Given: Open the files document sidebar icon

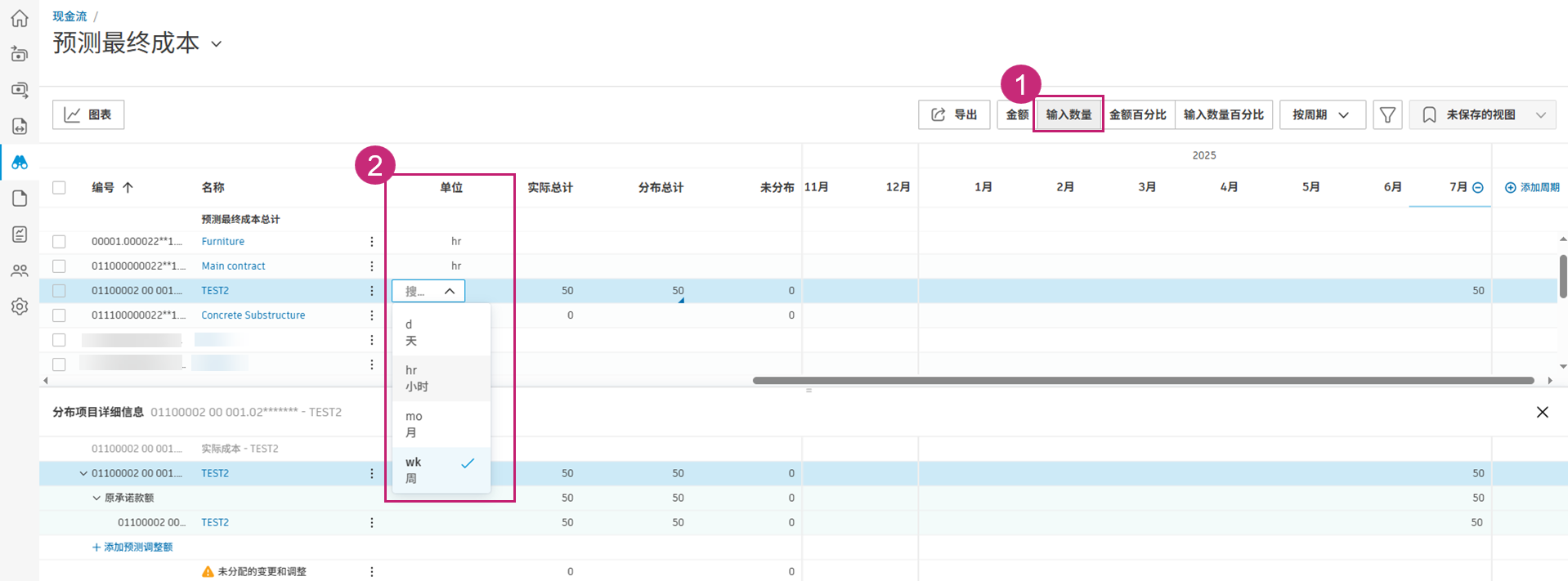Looking at the screenshot, I should (x=20, y=198).
